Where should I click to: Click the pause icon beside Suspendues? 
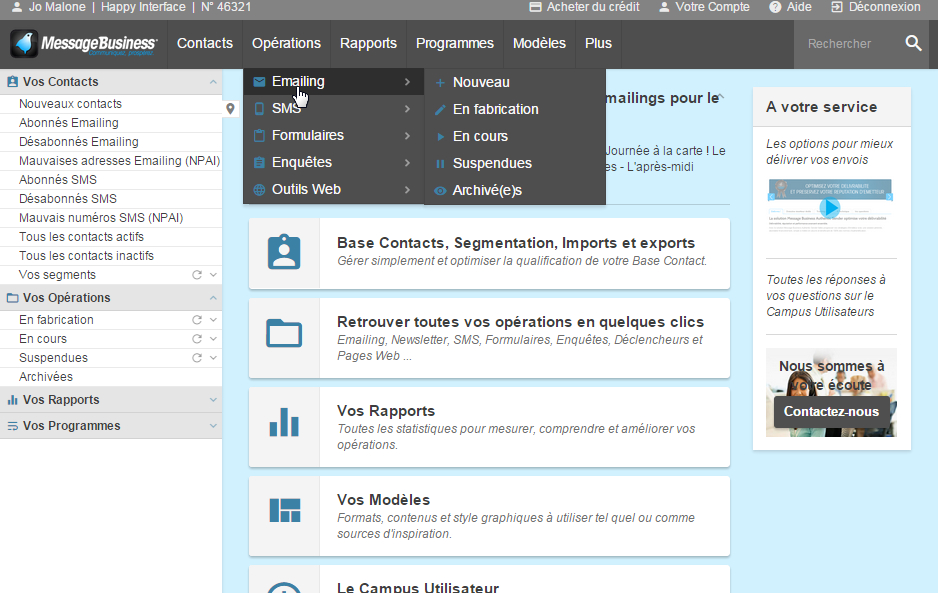point(440,163)
